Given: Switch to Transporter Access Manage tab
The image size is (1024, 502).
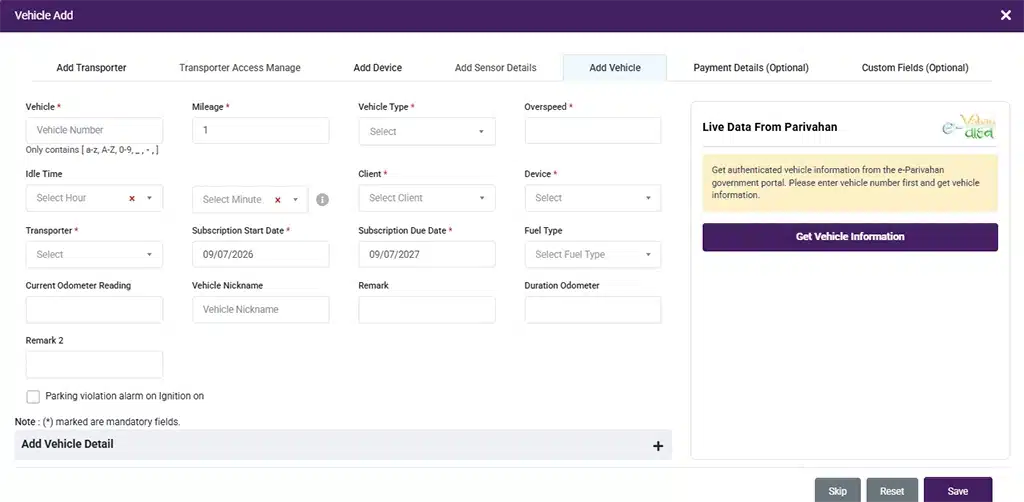Looking at the screenshot, I should (240, 68).
